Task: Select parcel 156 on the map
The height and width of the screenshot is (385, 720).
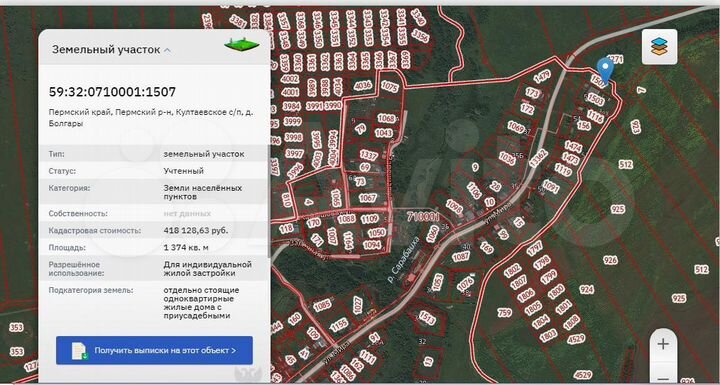Action: pyautogui.click(x=584, y=125)
